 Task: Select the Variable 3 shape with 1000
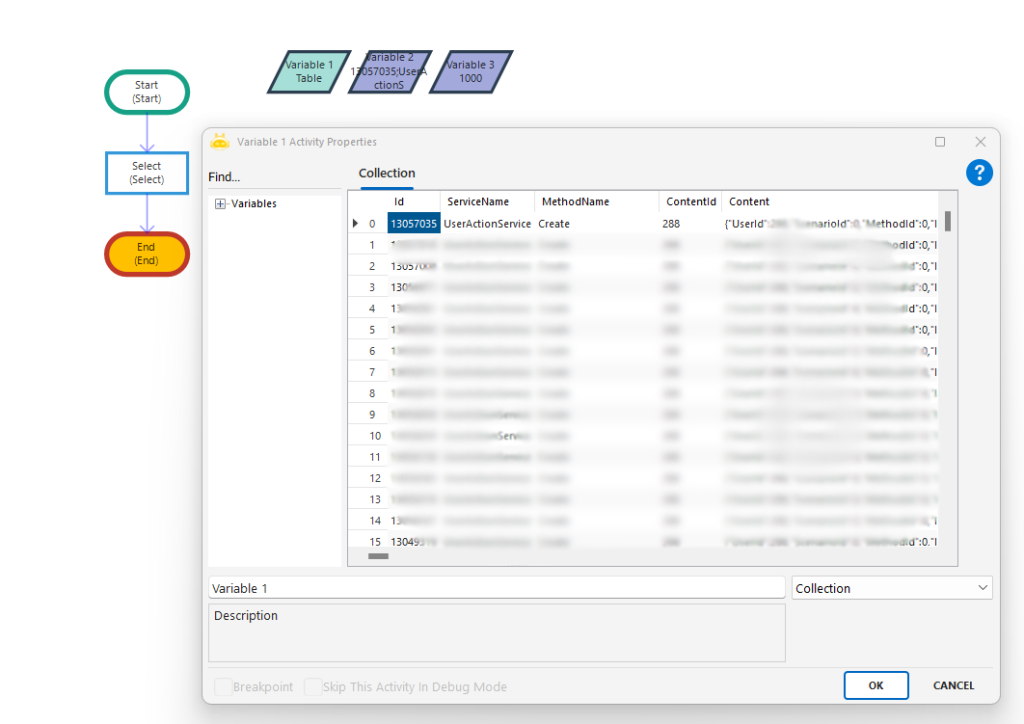click(x=470, y=72)
